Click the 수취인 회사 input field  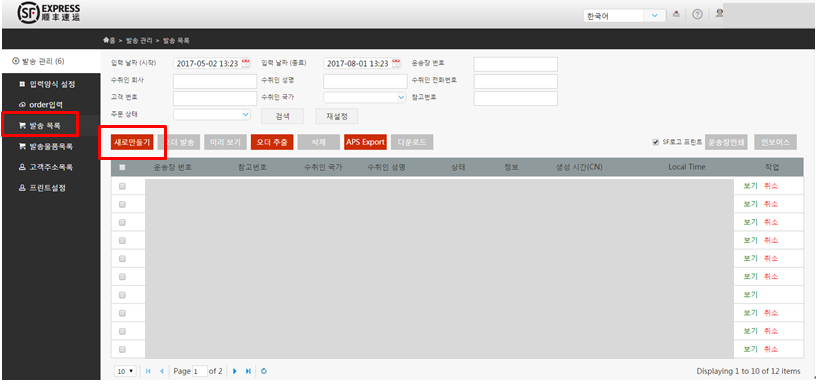coord(215,81)
